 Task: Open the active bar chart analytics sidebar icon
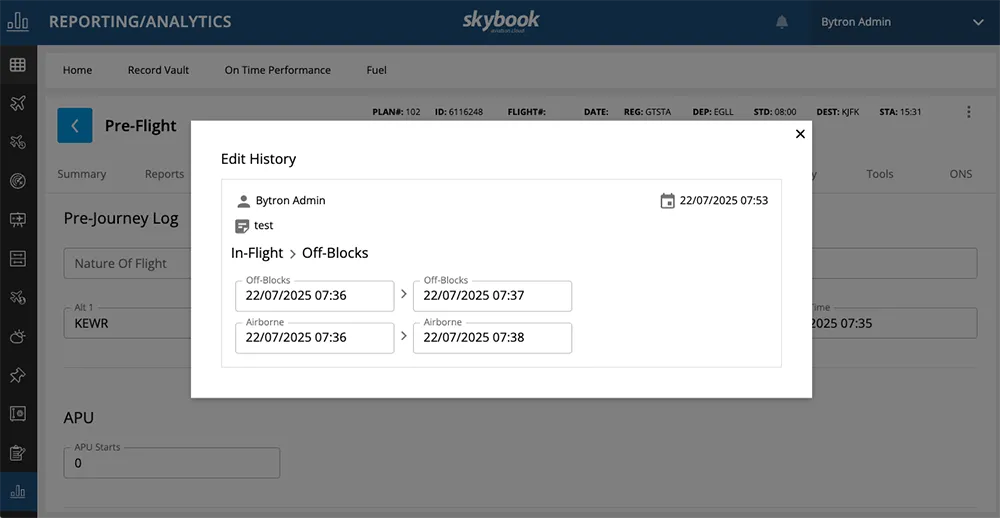click(18, 491)
